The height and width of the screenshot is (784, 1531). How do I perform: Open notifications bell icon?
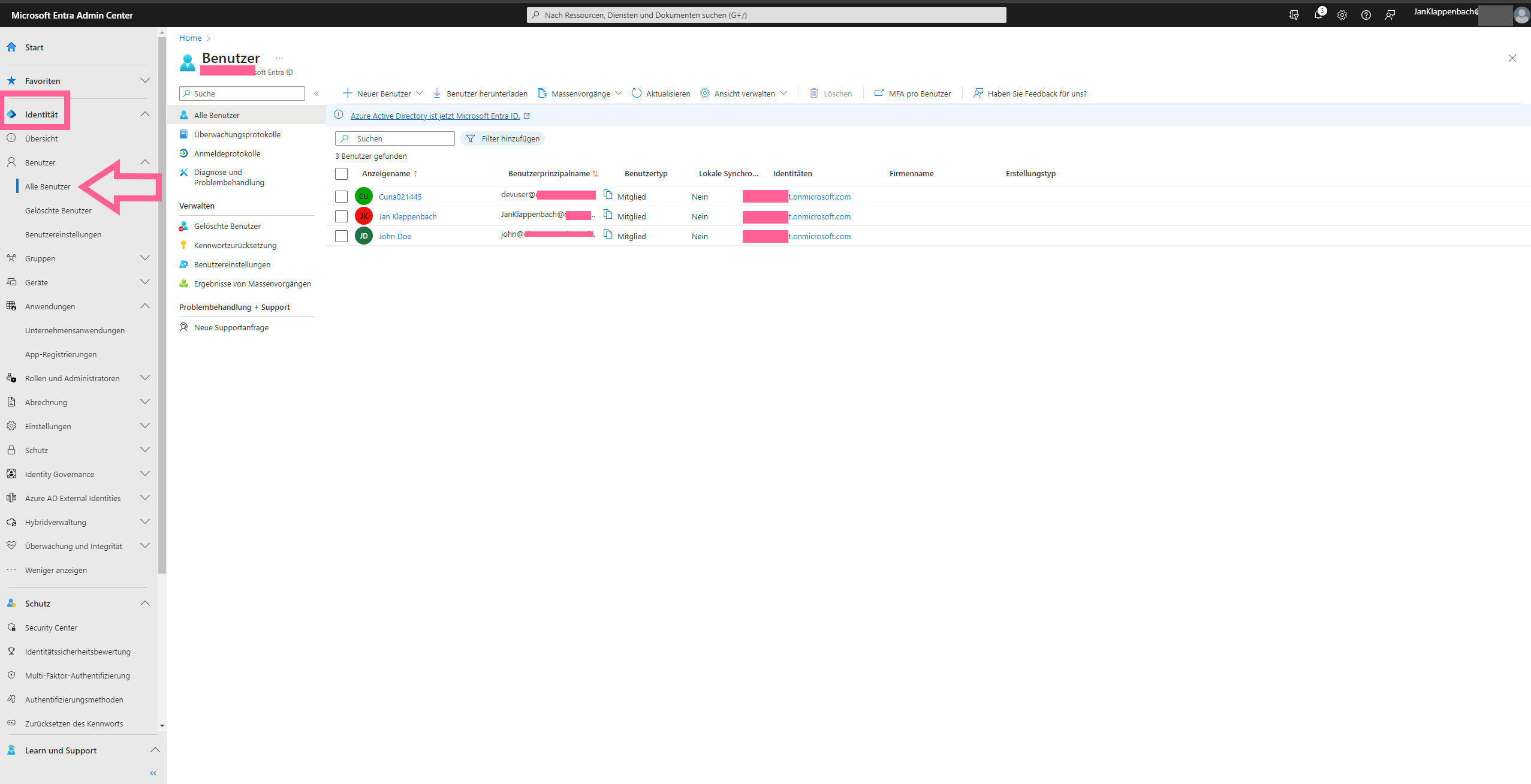click(1318, 15)
